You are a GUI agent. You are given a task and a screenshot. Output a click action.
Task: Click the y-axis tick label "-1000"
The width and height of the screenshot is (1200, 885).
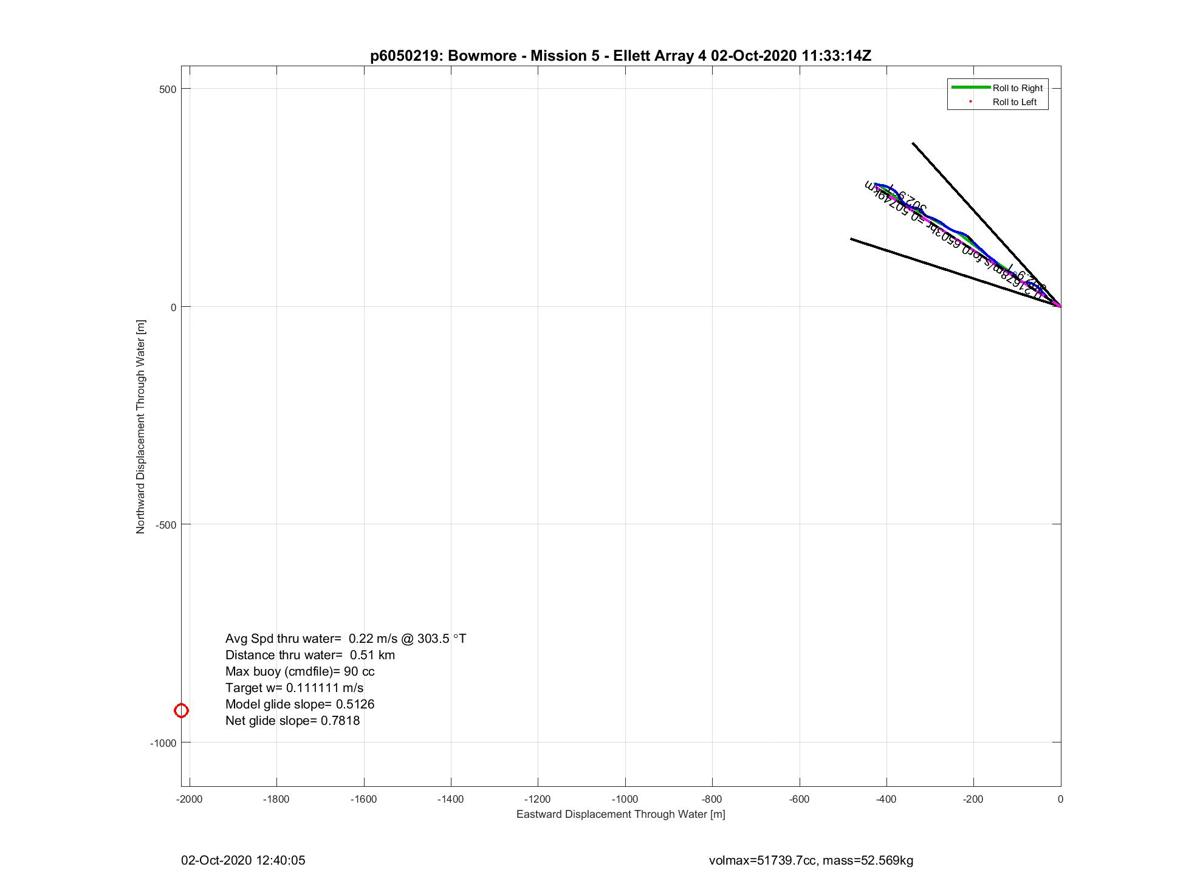(162, 743)
